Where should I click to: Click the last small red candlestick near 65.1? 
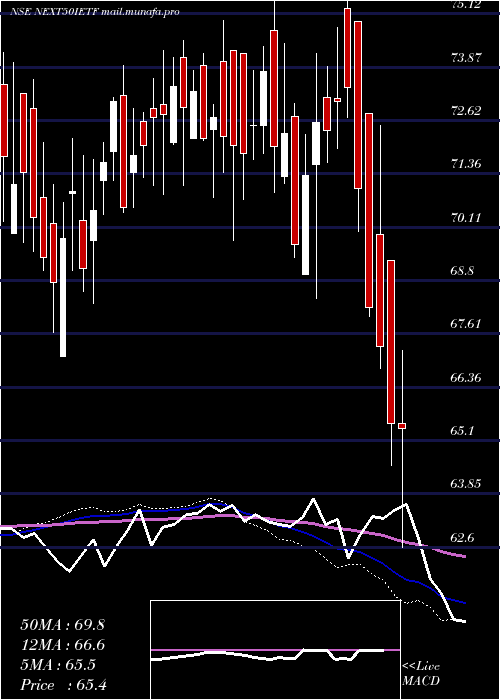(402, 426)
